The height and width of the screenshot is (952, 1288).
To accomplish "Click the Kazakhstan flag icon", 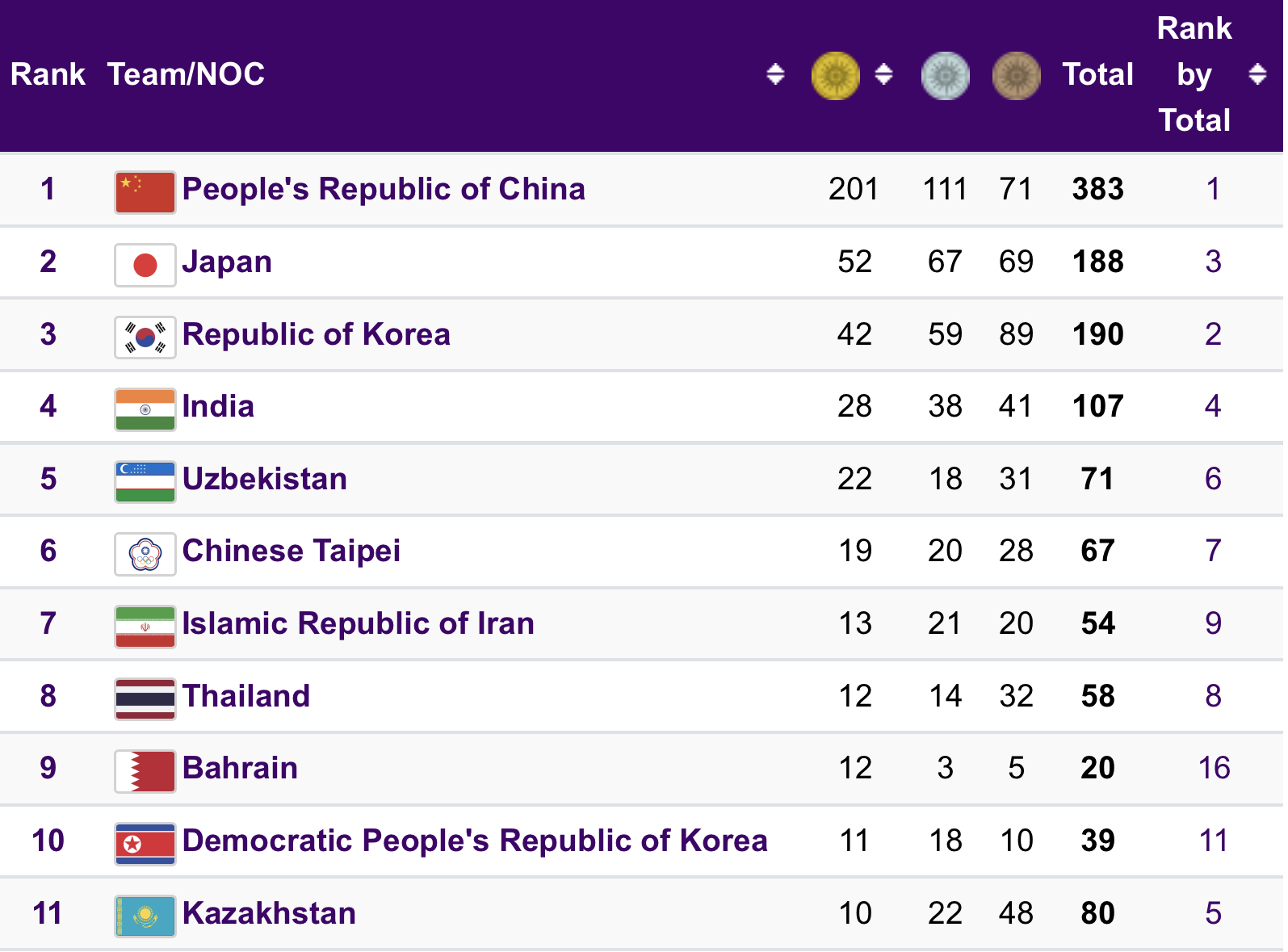I will pos(145,916).
